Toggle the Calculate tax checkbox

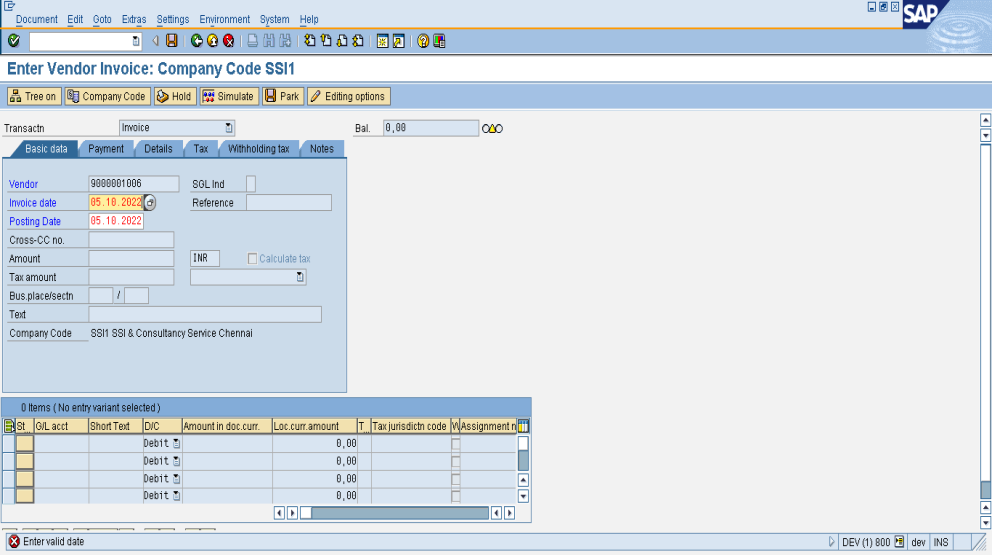[253, 259]
